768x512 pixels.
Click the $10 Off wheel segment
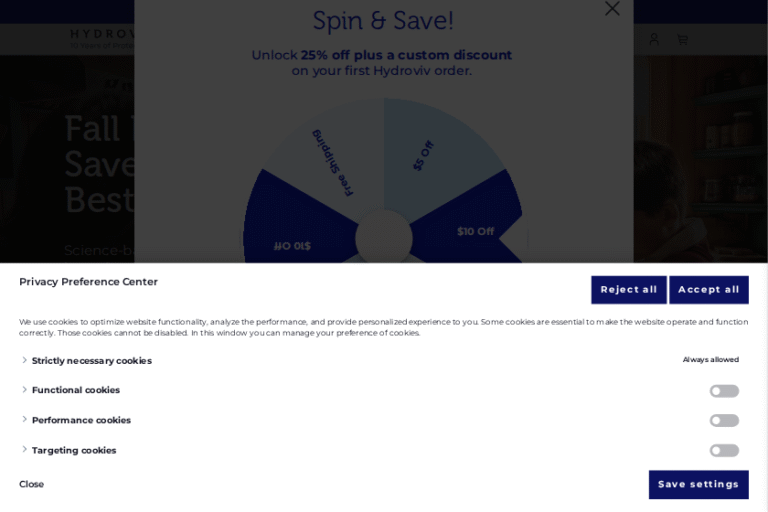click(x=475, y=230)
